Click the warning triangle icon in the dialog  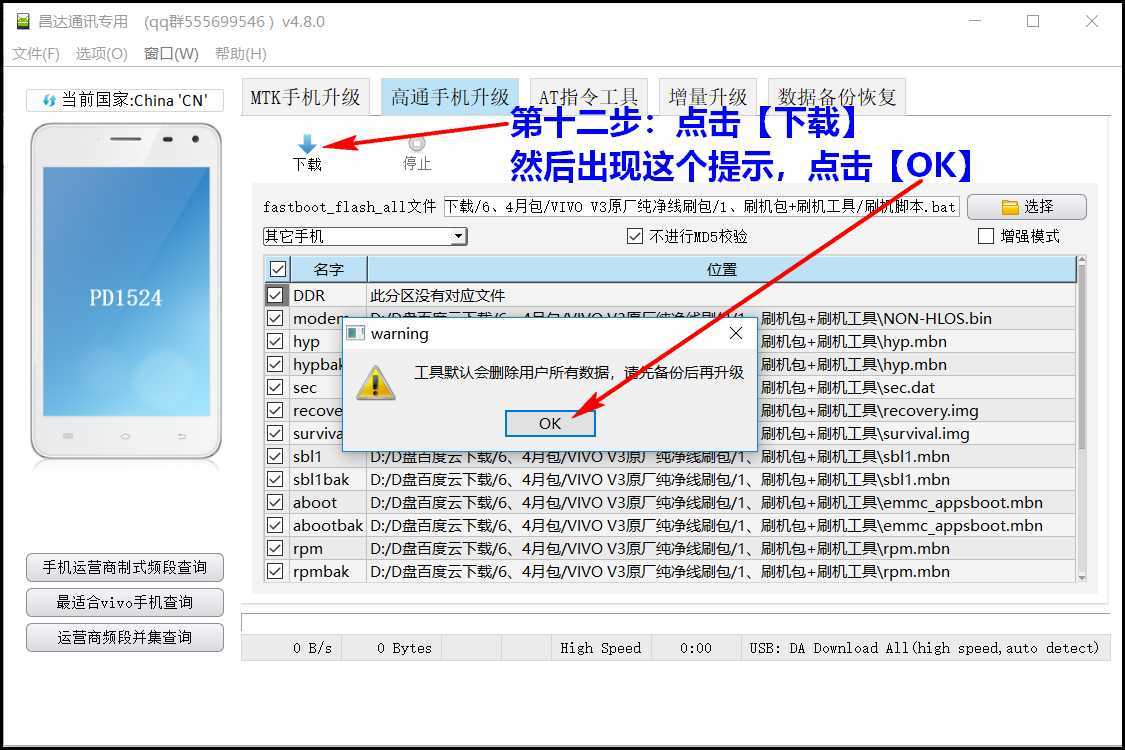[x=375, y=383]
